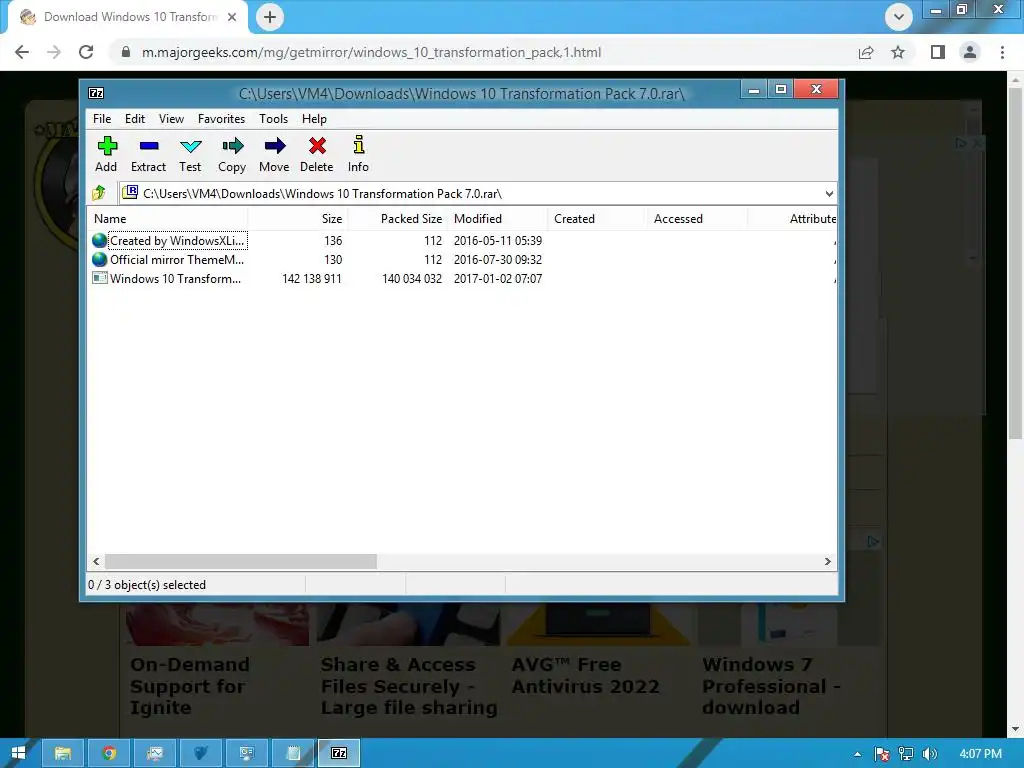Click the 7-Zip address path field

pos(477,193)
